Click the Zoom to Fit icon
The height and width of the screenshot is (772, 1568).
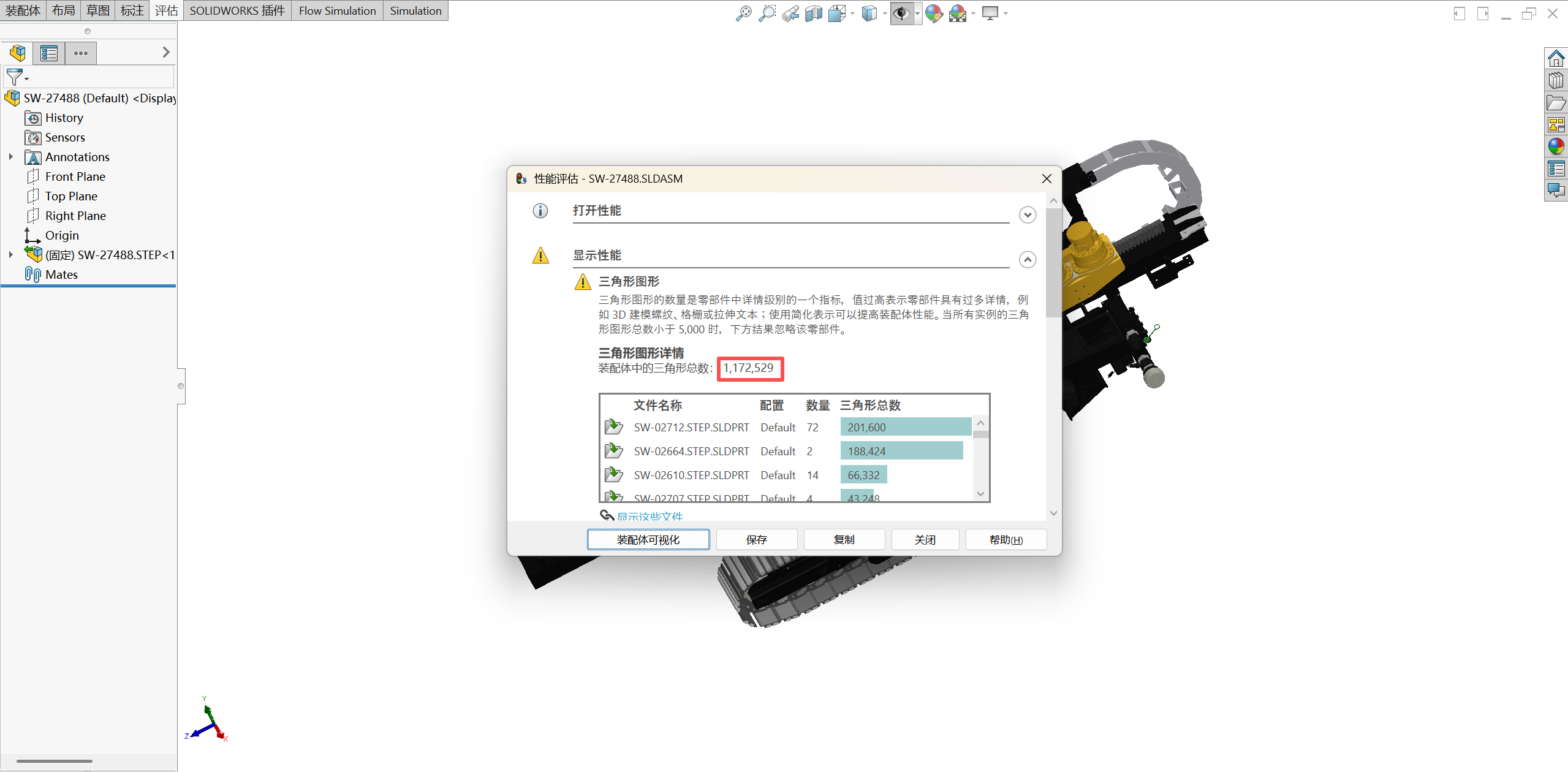click(743, 13)
